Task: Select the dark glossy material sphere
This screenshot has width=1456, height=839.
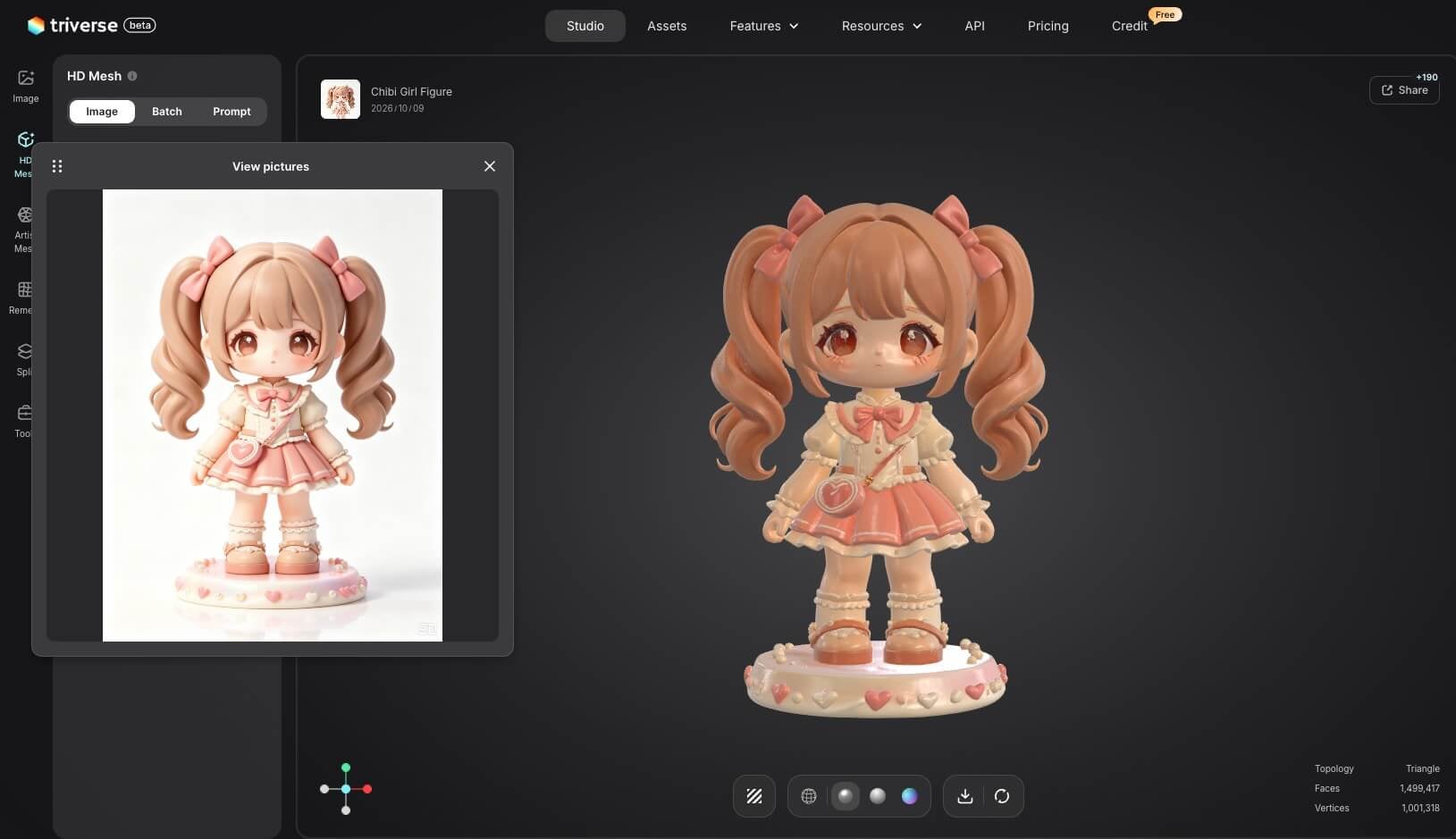Action: [x=845, y=796]
